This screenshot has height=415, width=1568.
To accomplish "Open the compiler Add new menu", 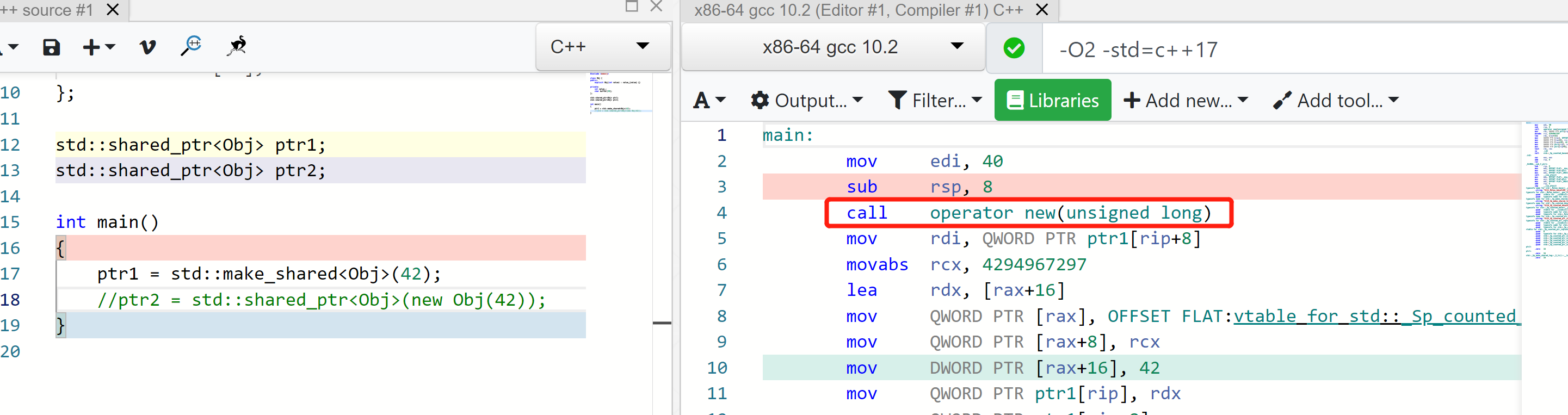I will (x=1186, y=100).
